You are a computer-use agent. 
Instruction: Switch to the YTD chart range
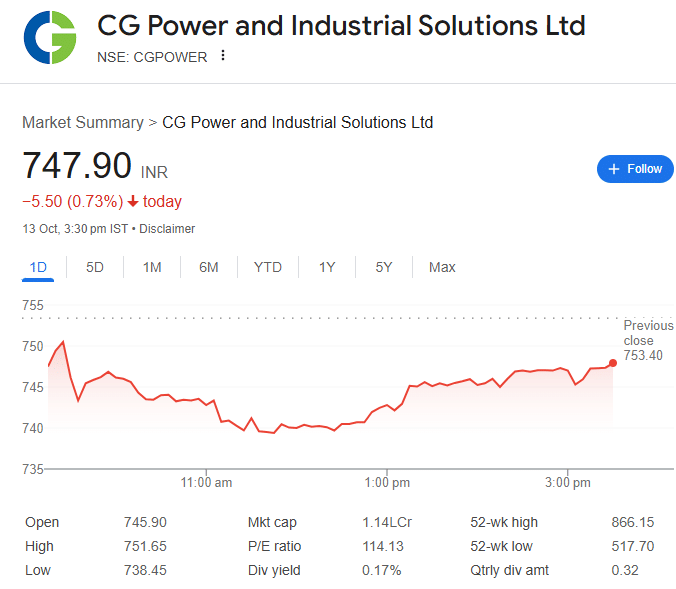click(268, 267)
